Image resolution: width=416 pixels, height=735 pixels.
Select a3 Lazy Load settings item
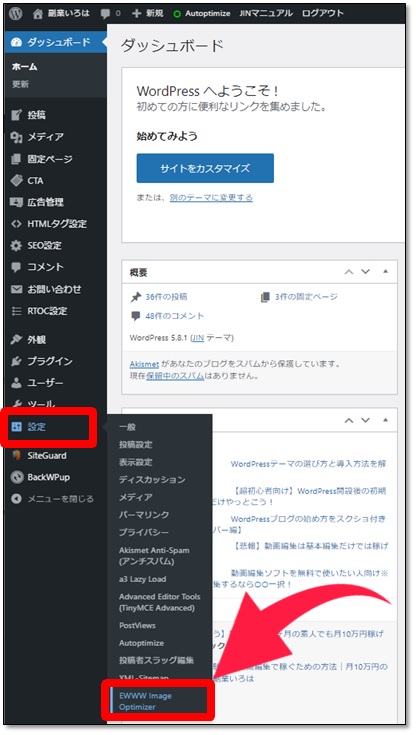click(143, 579)
